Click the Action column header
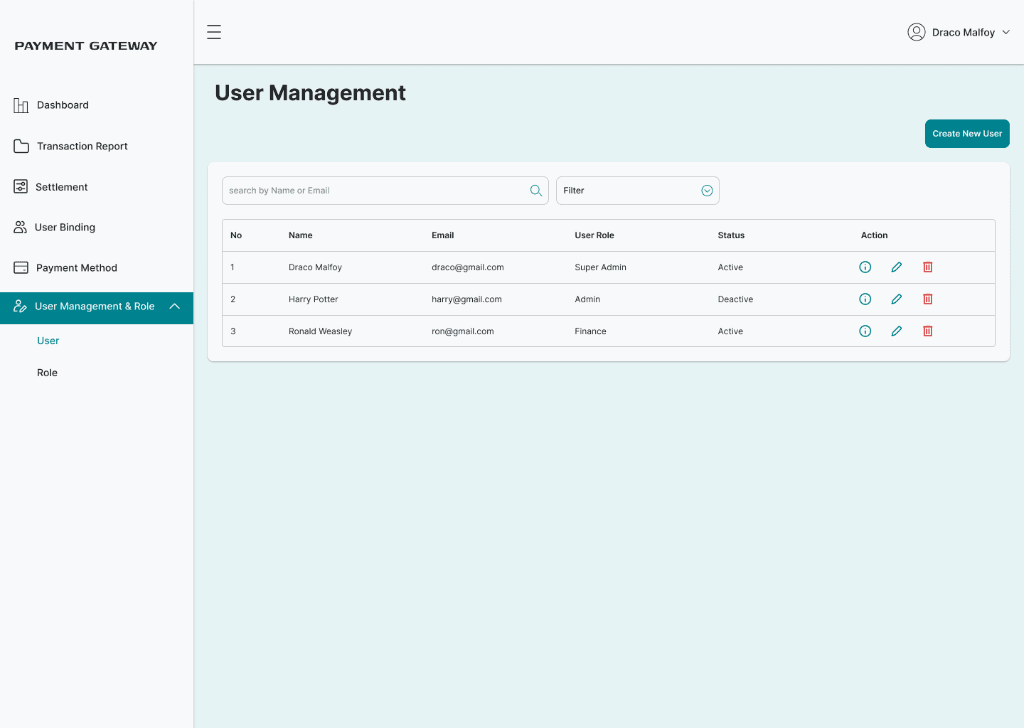1024x728 pixels. (x=874, y=235)
